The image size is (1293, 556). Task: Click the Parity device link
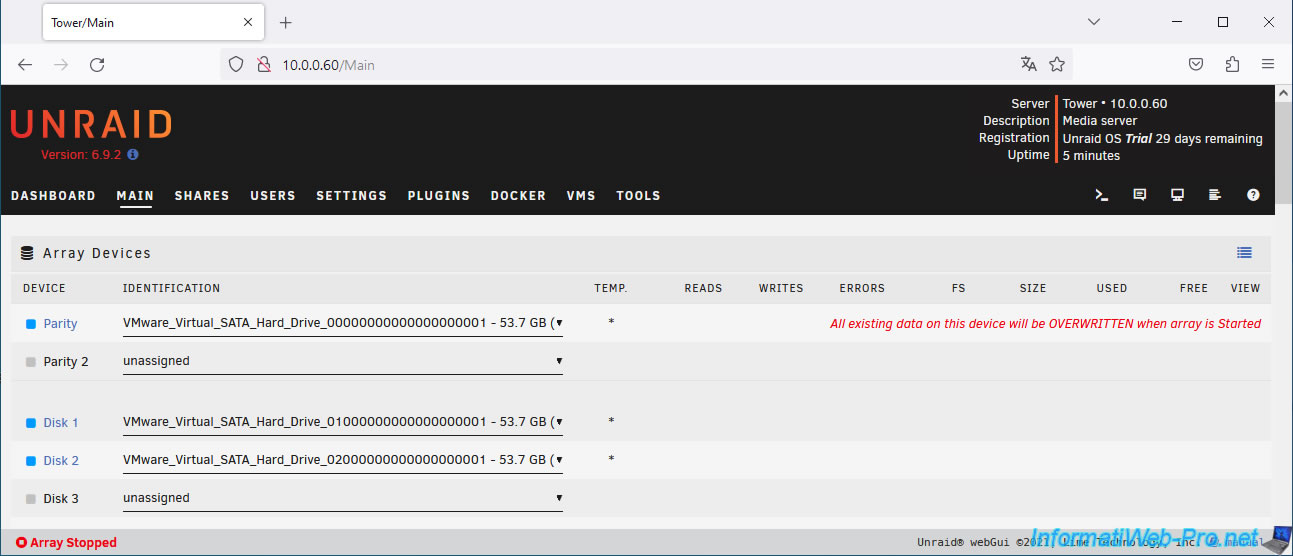[60, 324]
